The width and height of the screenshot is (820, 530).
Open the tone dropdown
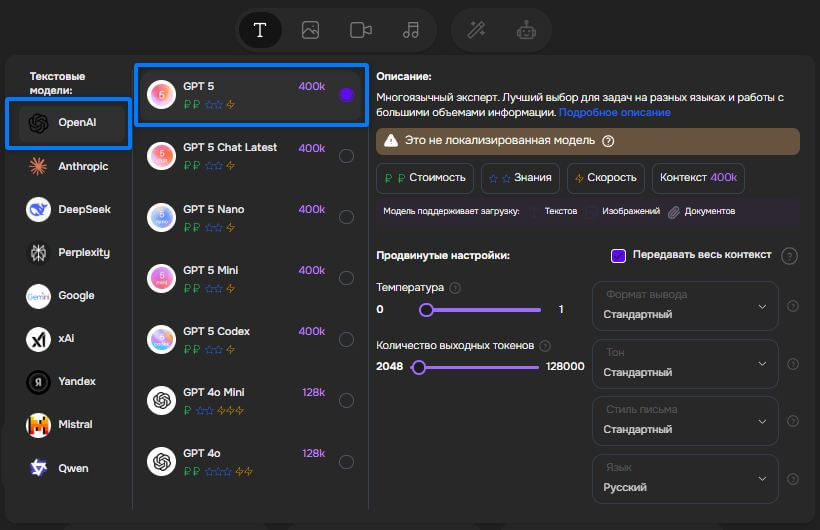[685, 363]
